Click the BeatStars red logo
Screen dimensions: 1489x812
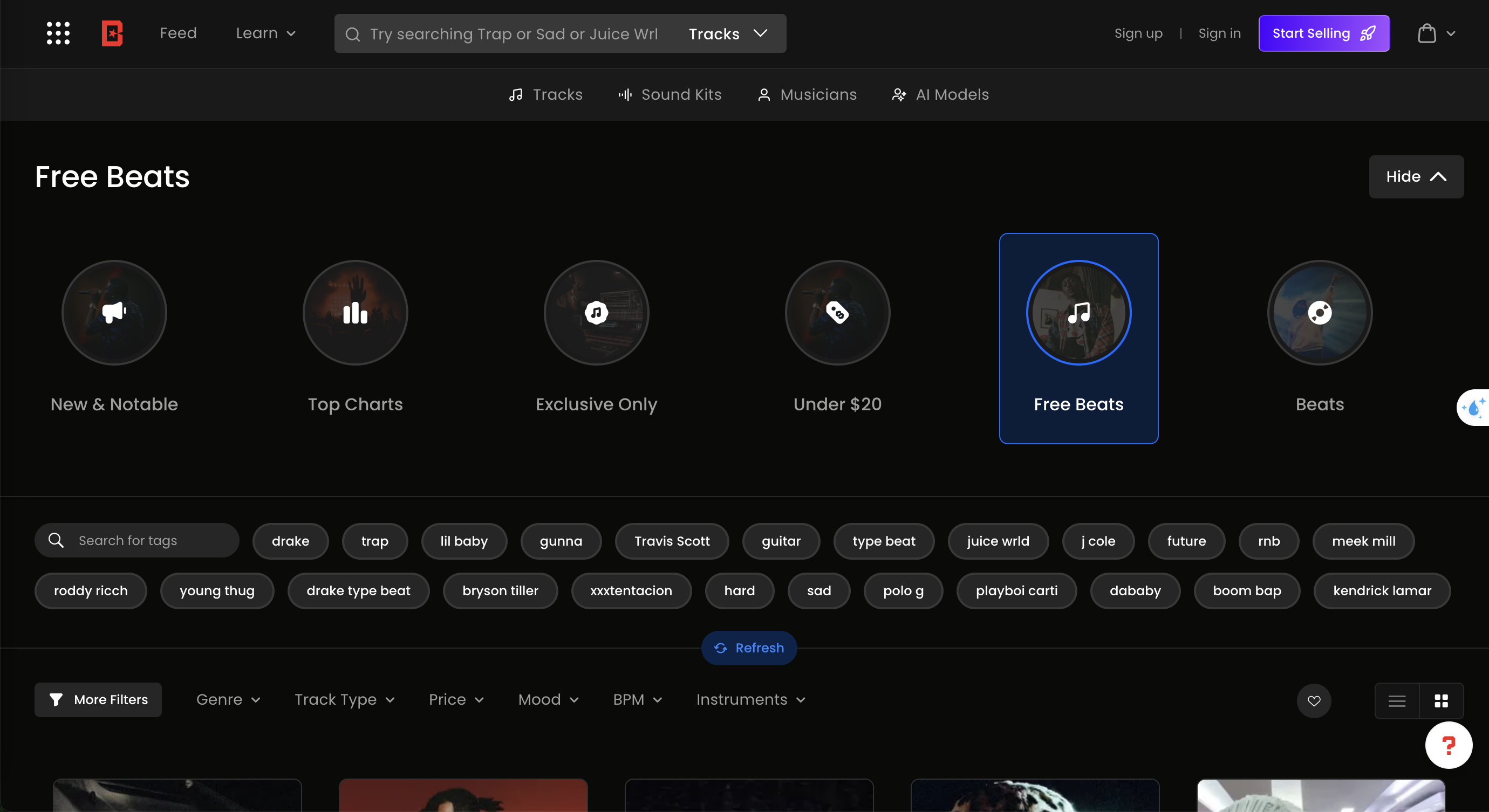(112, 33)
